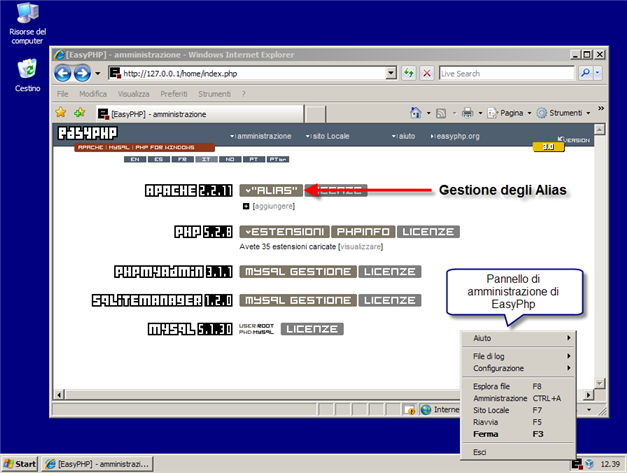Switch language to EN
627x473 pixels.
[x=135, y=159]
